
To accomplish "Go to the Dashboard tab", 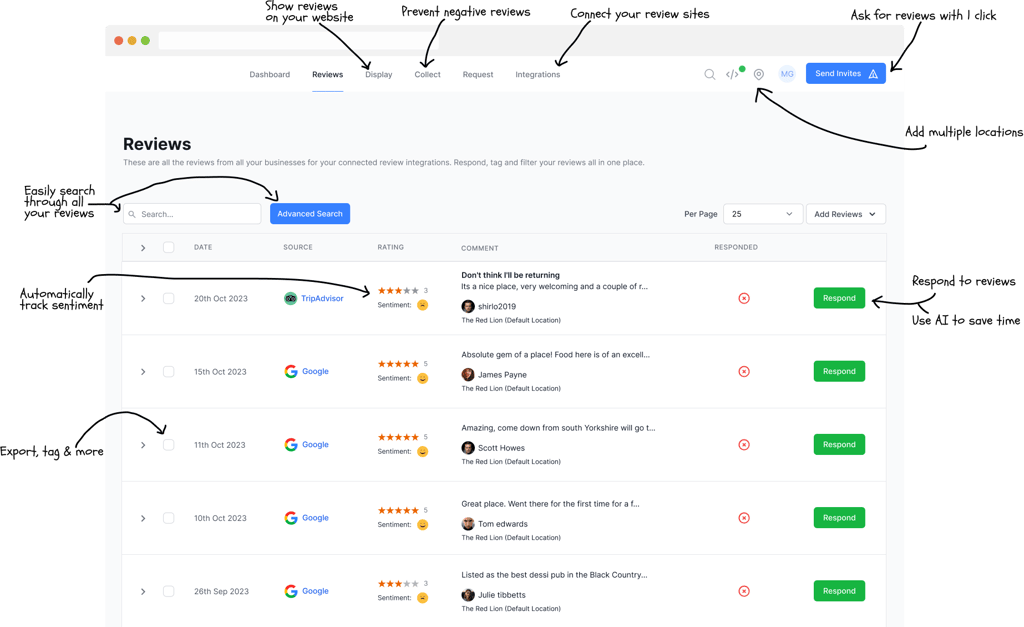I will pyautogui.click(x=270, y=74).
